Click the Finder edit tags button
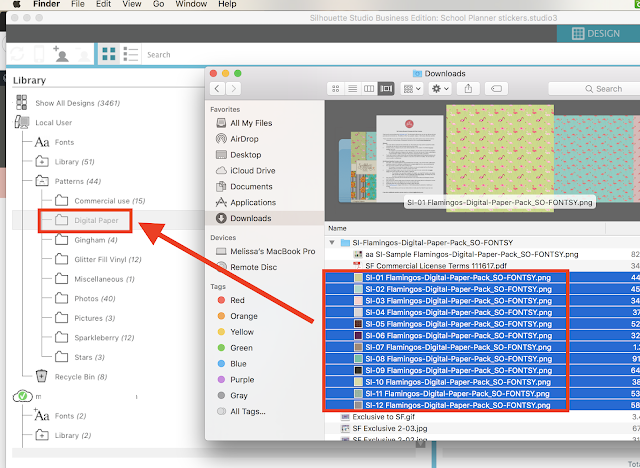The height and width of the screenshot is (468, 640). tap(496, 89)
